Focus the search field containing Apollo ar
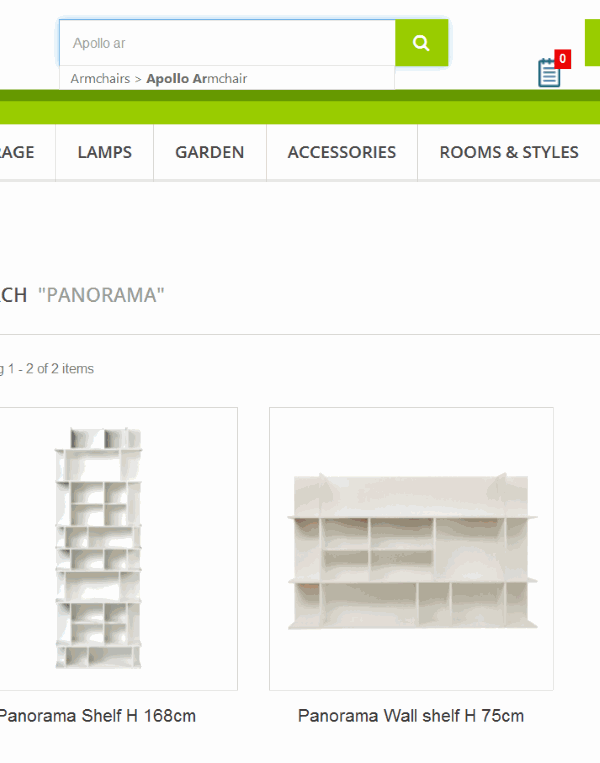The width and height of the screenshot is (600, 763). 227,43
